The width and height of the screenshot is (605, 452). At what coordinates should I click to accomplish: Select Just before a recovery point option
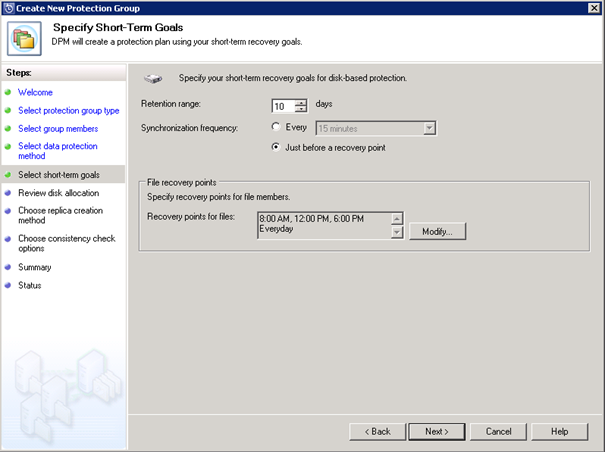pyautogui.click(x=275, y=147)
